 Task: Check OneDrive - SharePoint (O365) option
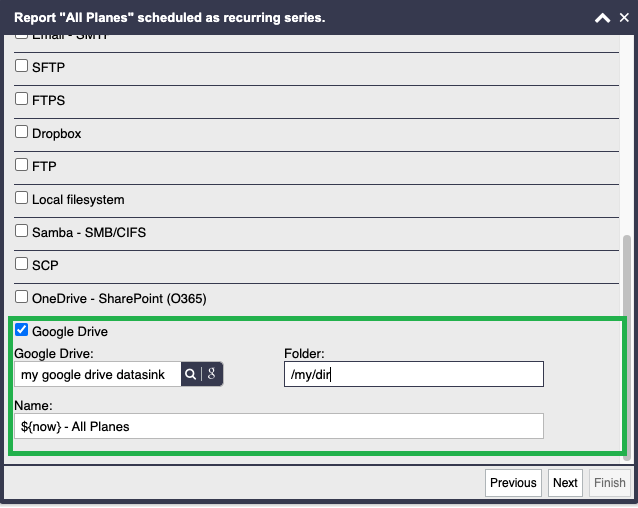point(21,297)
